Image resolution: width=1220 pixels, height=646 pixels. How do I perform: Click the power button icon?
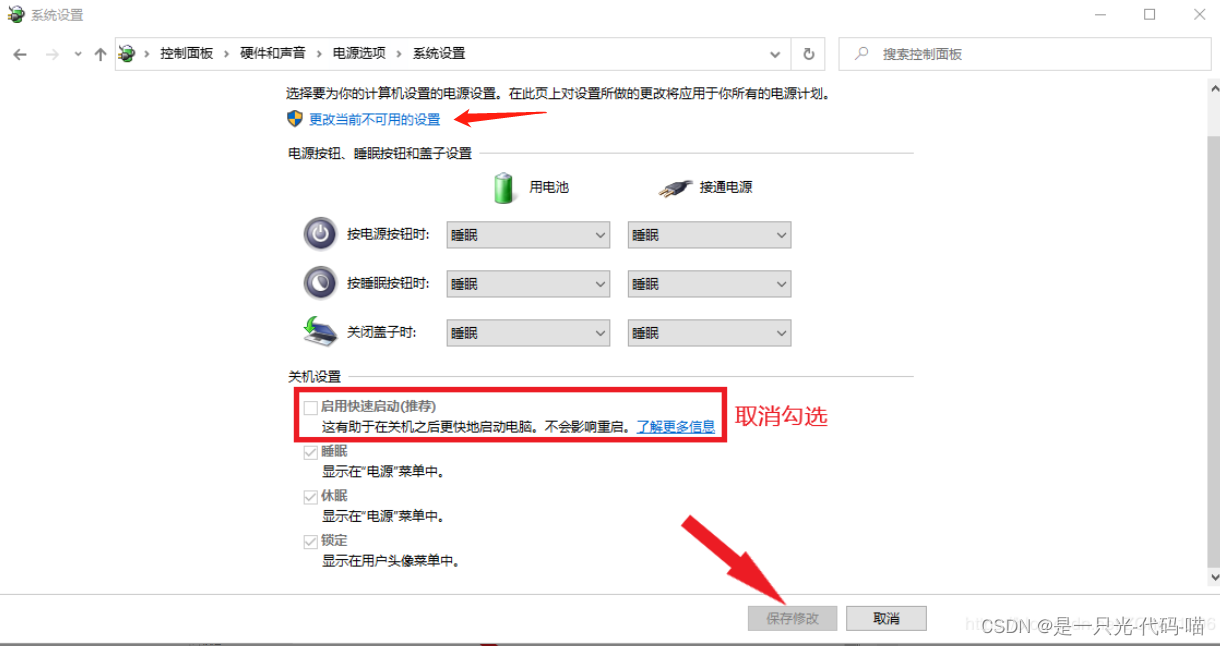pyautogui.click(x=320, y=234)
